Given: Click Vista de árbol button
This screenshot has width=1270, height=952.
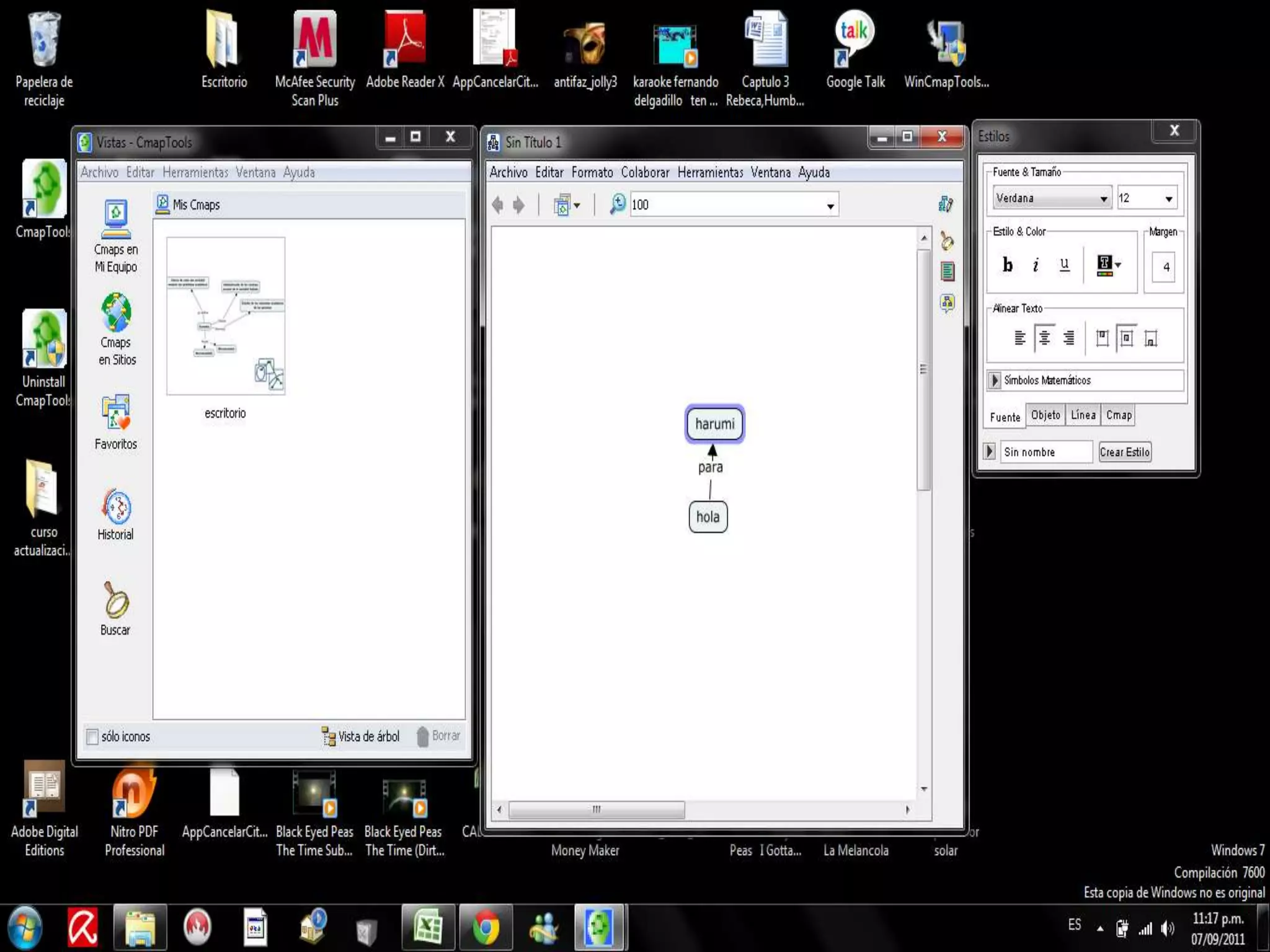Looking at the screenshot, I should [361, 736].
